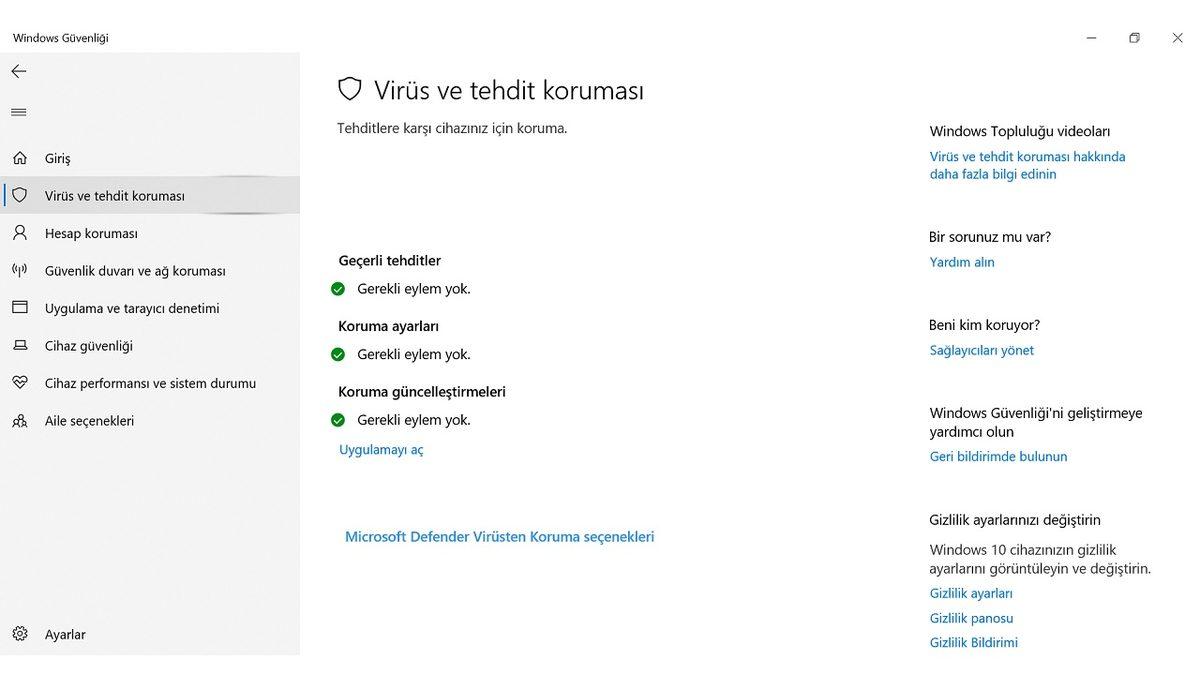View Gizlilik Bildirimi
The image size is (1200, 675).
point(974,641)
